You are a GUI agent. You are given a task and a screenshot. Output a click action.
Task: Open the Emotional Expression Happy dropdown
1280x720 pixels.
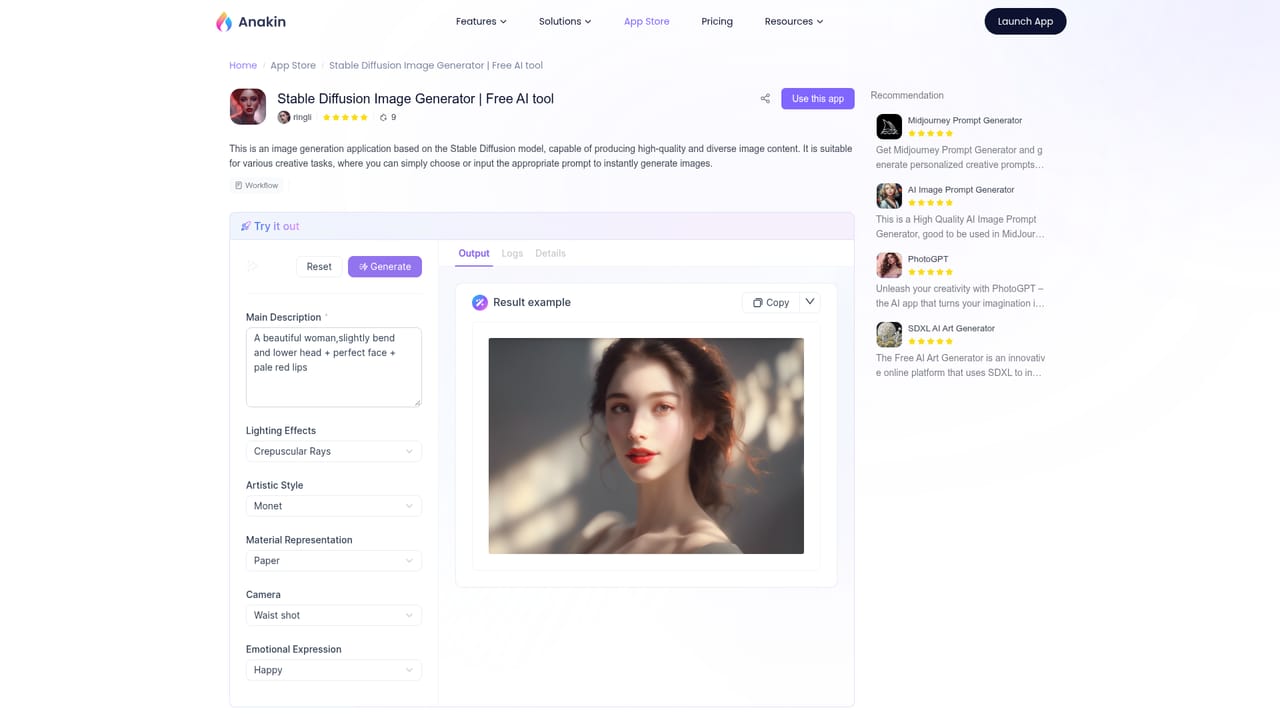coord(333,670)
